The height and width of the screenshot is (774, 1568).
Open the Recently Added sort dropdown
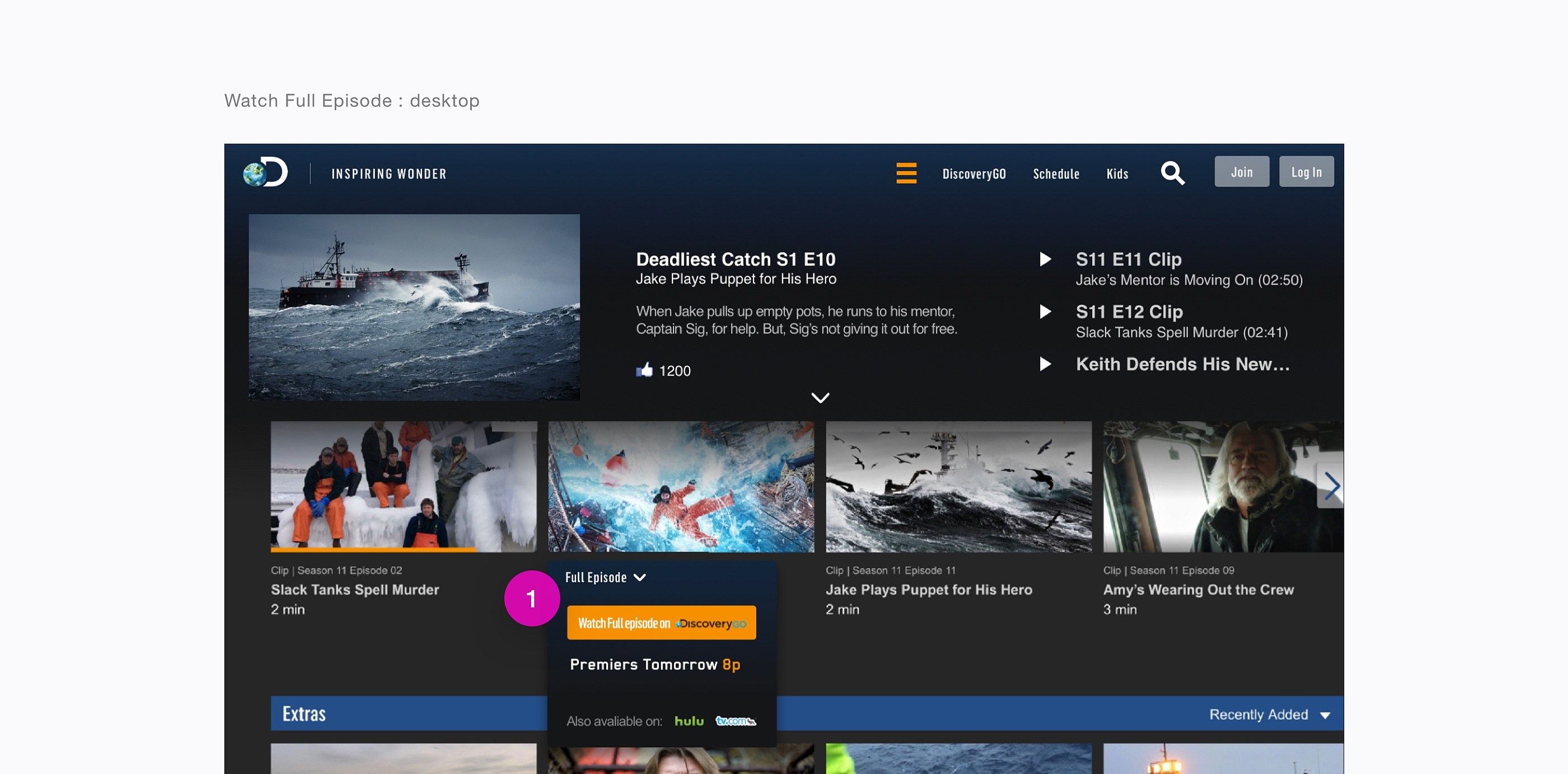click(x=1270, y=714)
